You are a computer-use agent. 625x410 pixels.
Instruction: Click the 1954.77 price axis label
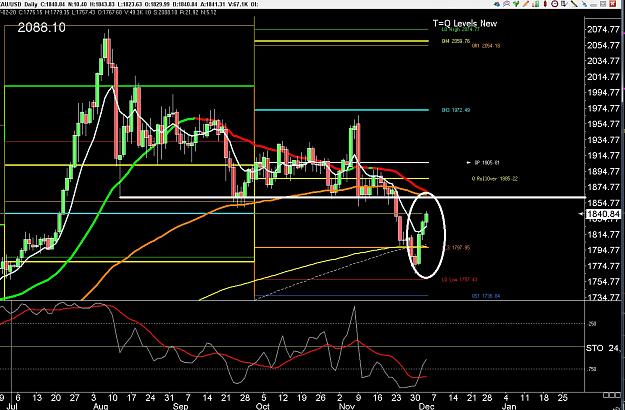click(x=603, y=124)
